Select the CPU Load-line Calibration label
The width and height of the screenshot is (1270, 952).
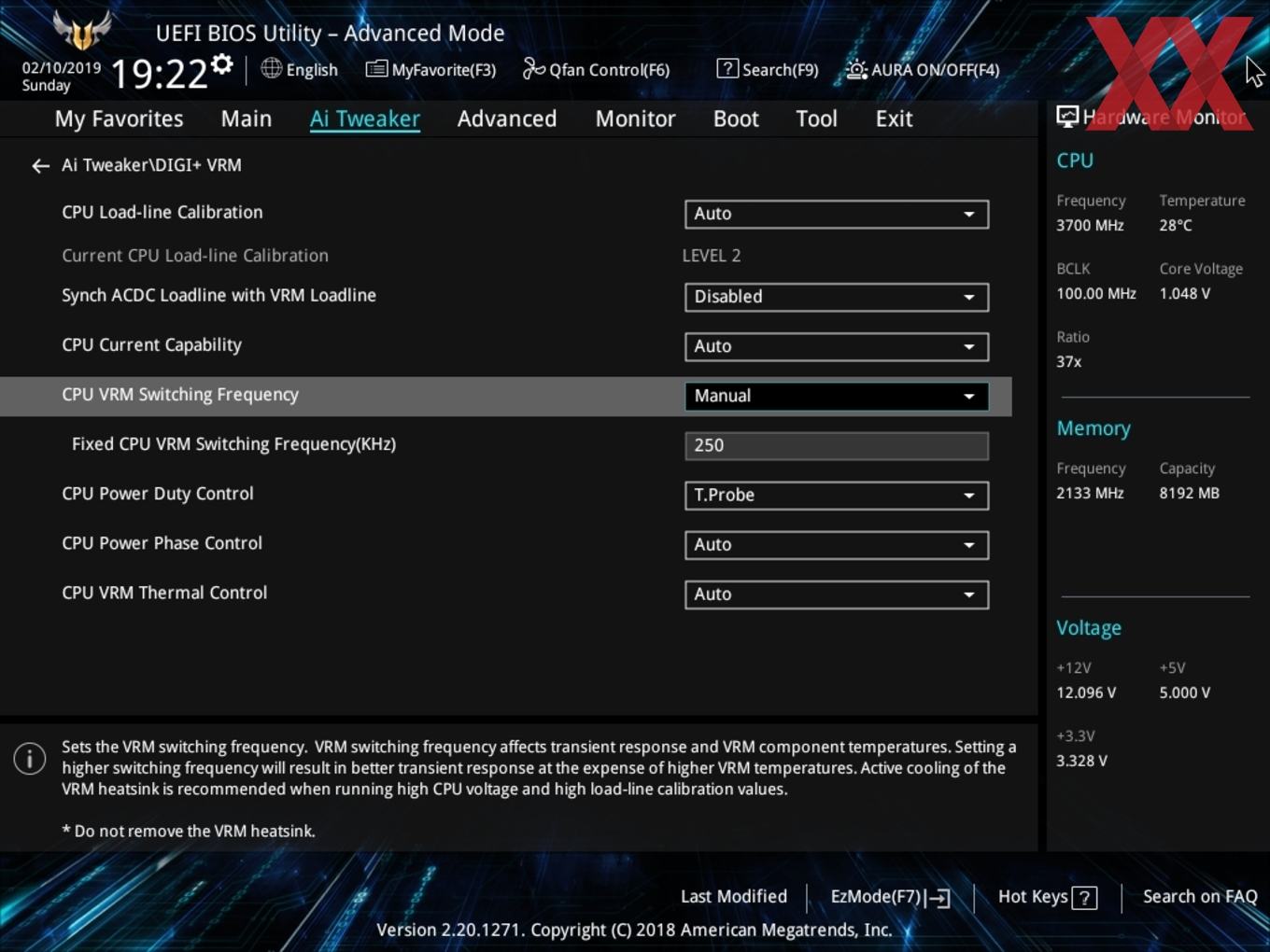coord(162,212)
